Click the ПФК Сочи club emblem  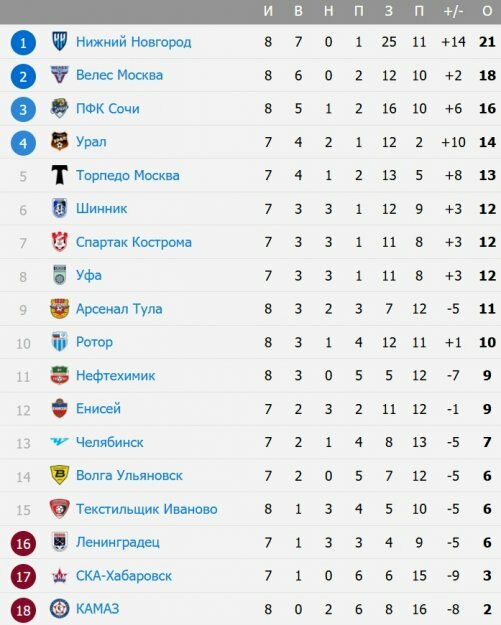pyautogui.click(x=59, y=108)
